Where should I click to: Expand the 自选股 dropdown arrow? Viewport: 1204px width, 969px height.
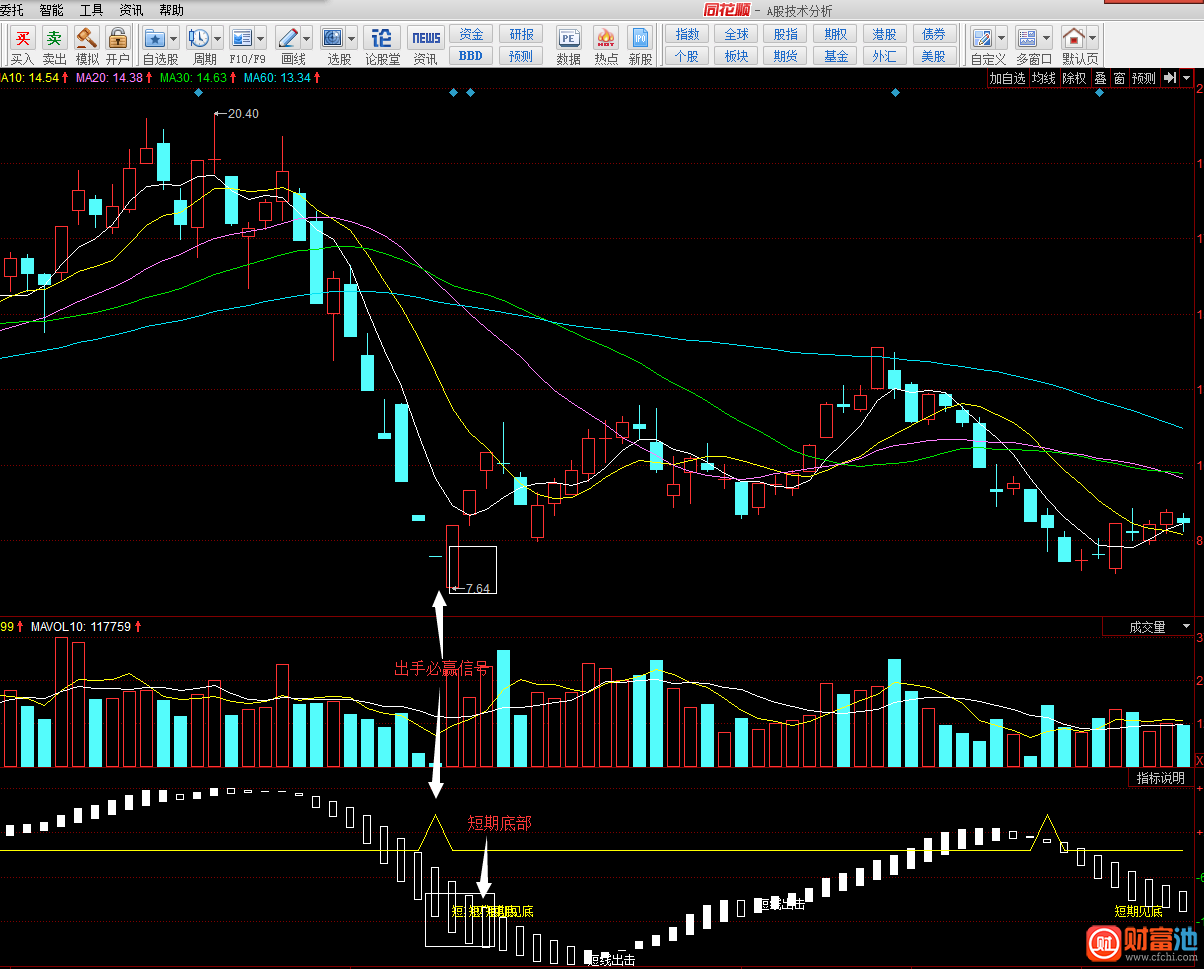tap(173, 38)
